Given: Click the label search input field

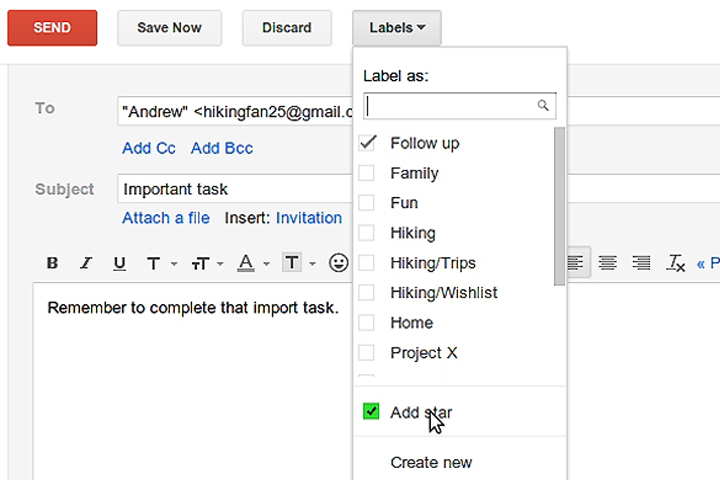Looking at the screenshot, I should [x=452, y=105].
